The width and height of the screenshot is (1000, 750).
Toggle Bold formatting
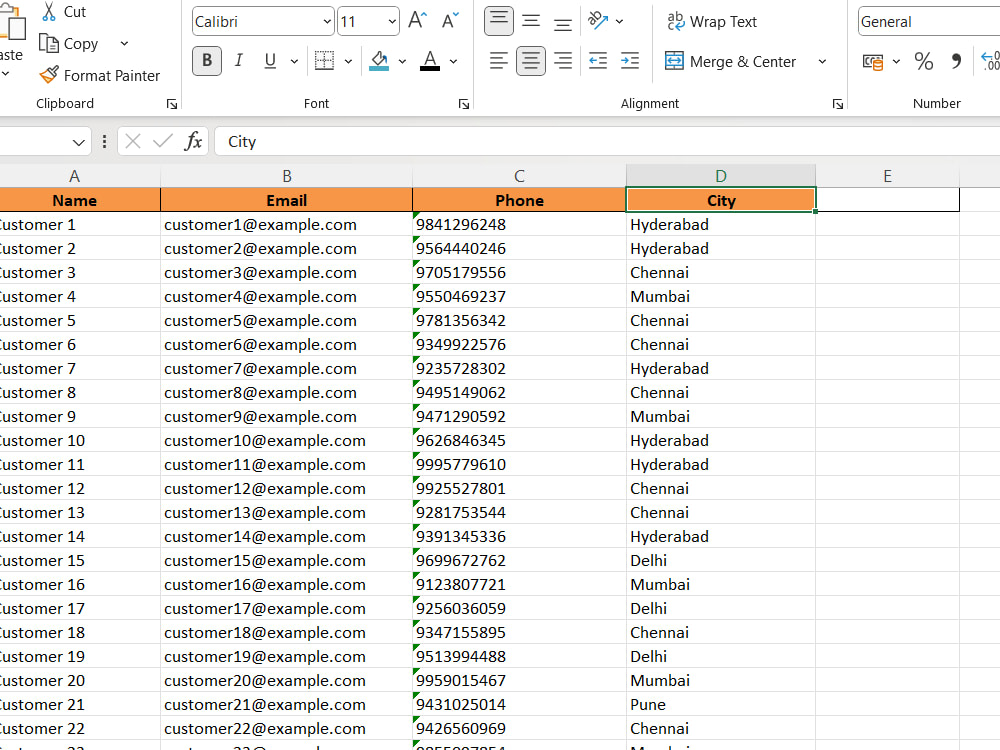click(x=207, y=61)
